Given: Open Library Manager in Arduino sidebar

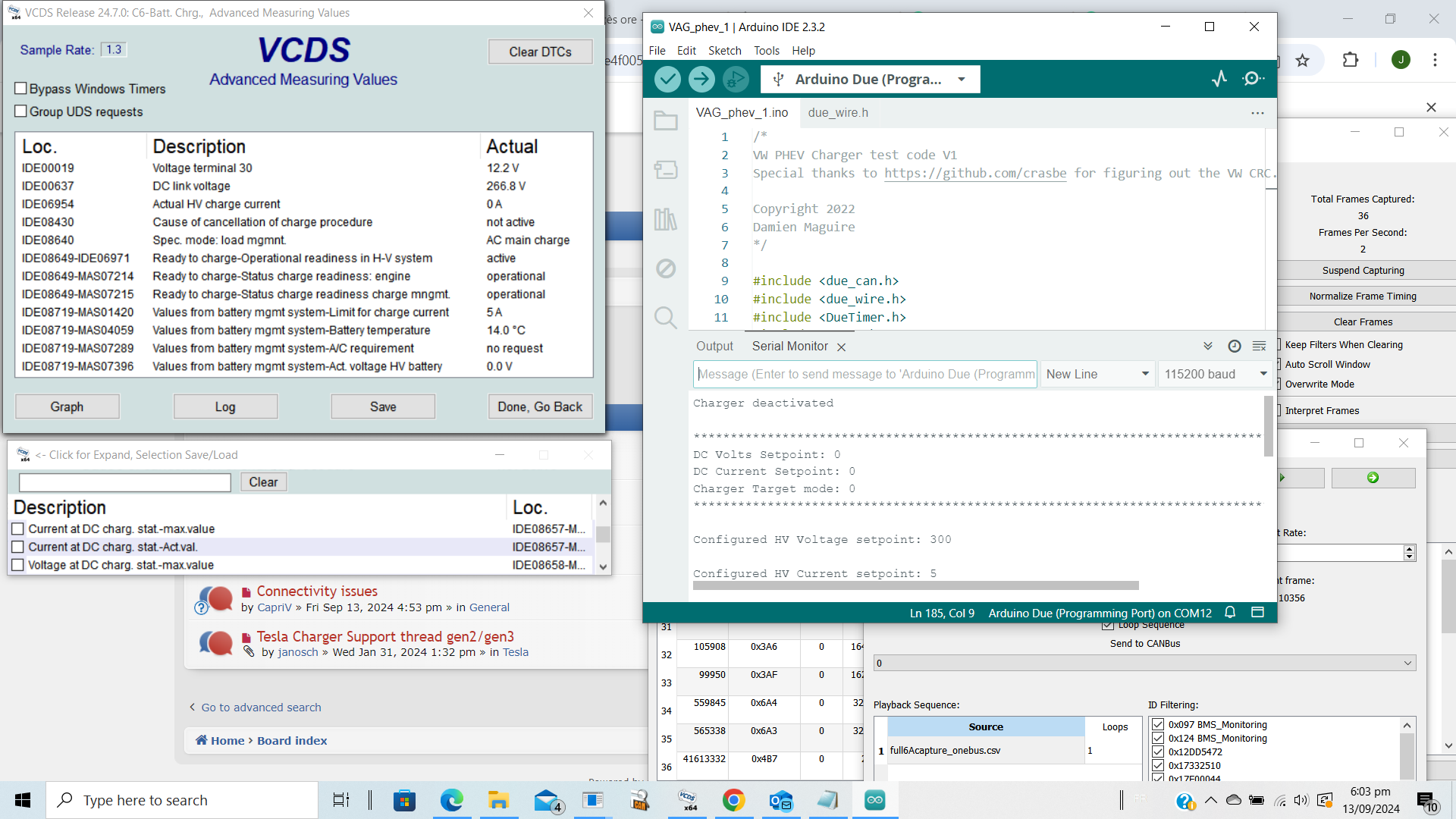Looking at the screenshot, I should [x=666, y=220].
